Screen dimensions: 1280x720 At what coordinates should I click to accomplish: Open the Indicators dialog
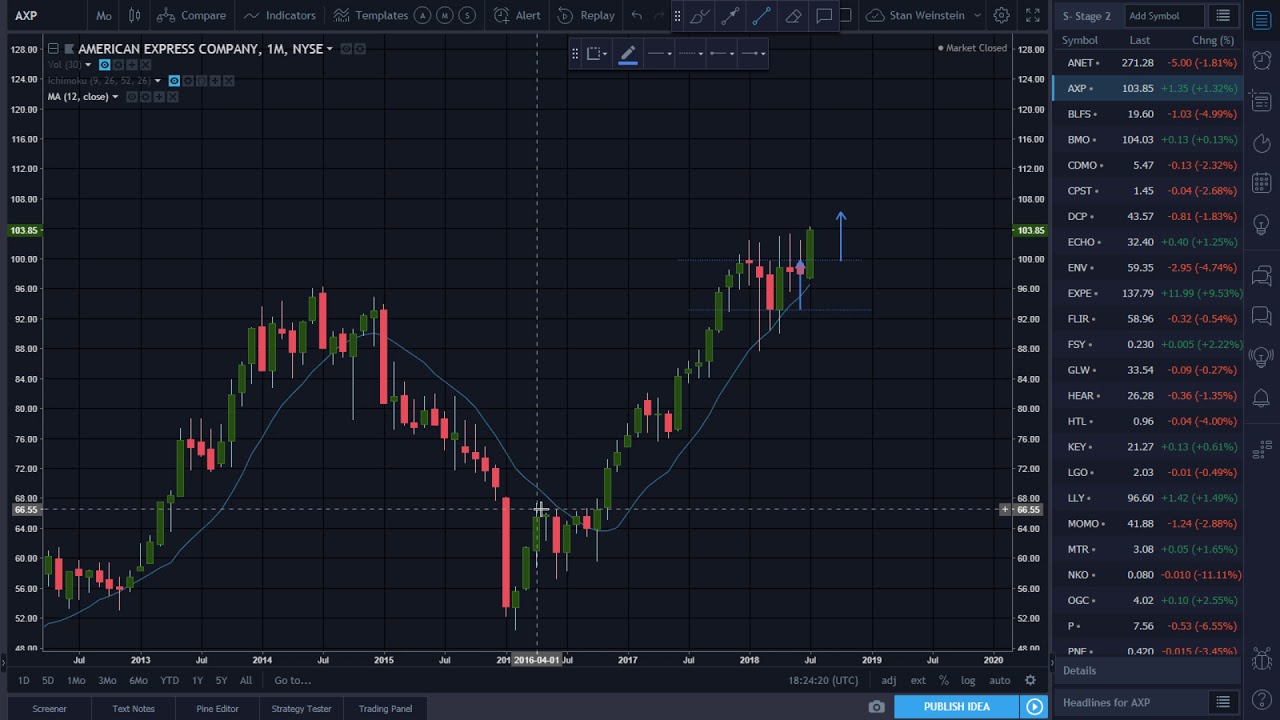coord(280,15)
